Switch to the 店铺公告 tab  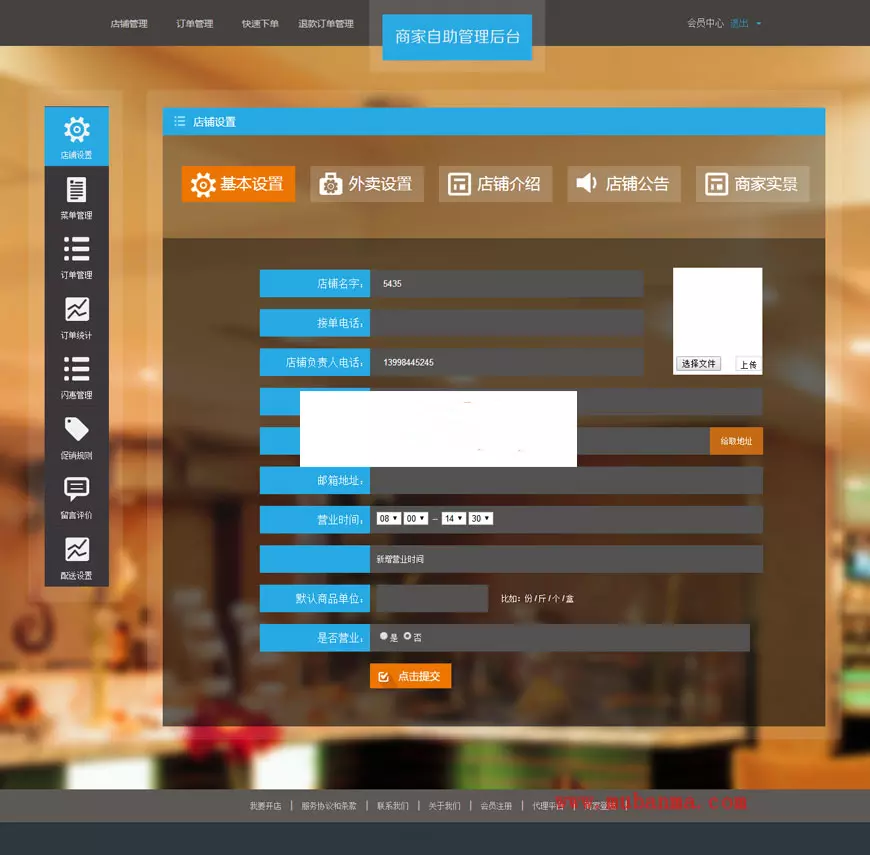click(625, 184)
